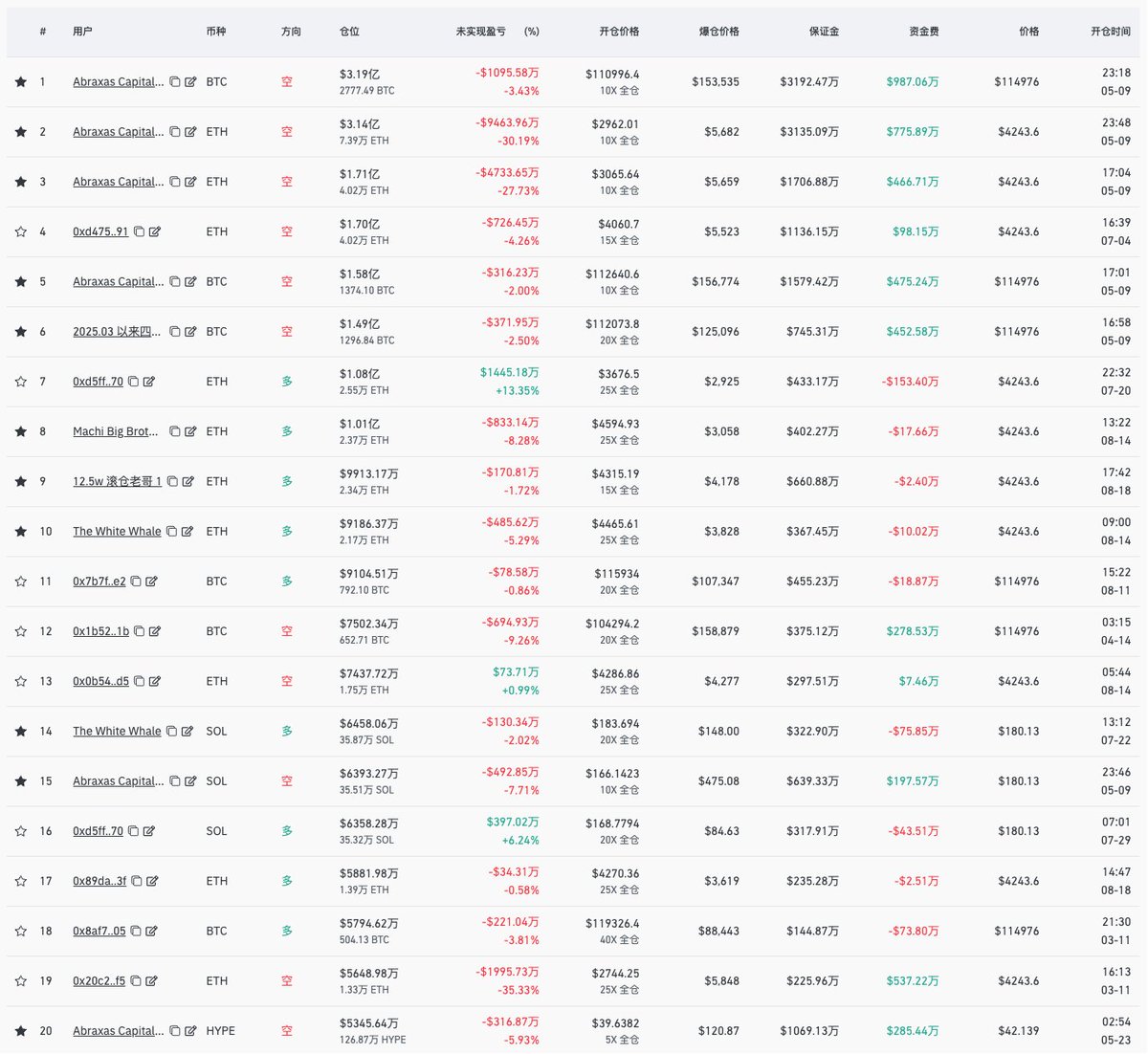The width and height of the screenshot is (1148, 1054).
Task: Edit note icon in row 1 Abraxas Capital
Action: pos(190,82)
